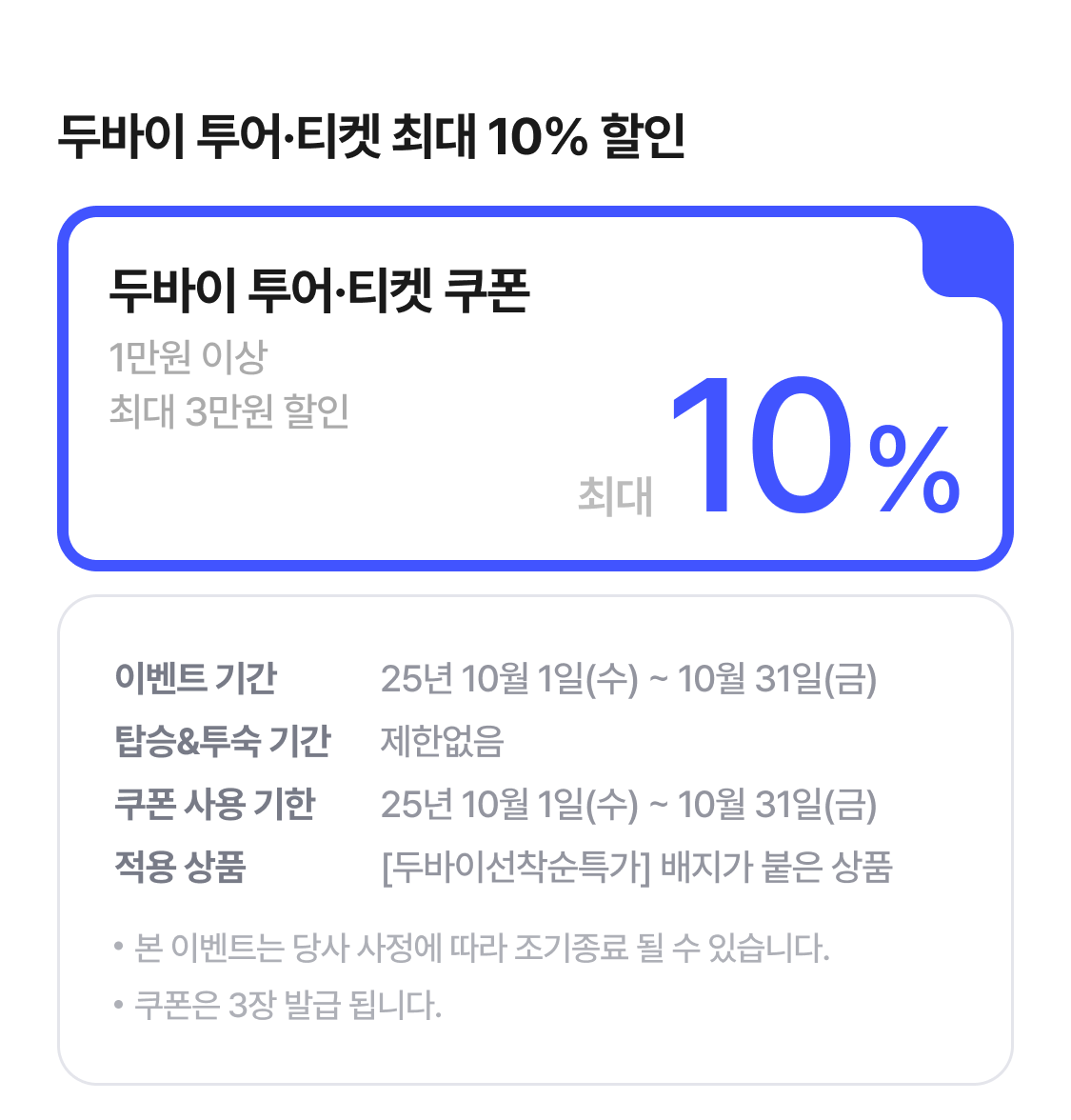The height and width of the screenshot is (1120, 1071).
Task: Select the 쿠폰 사용 기한 label
Action: click(x=214, y=804)
